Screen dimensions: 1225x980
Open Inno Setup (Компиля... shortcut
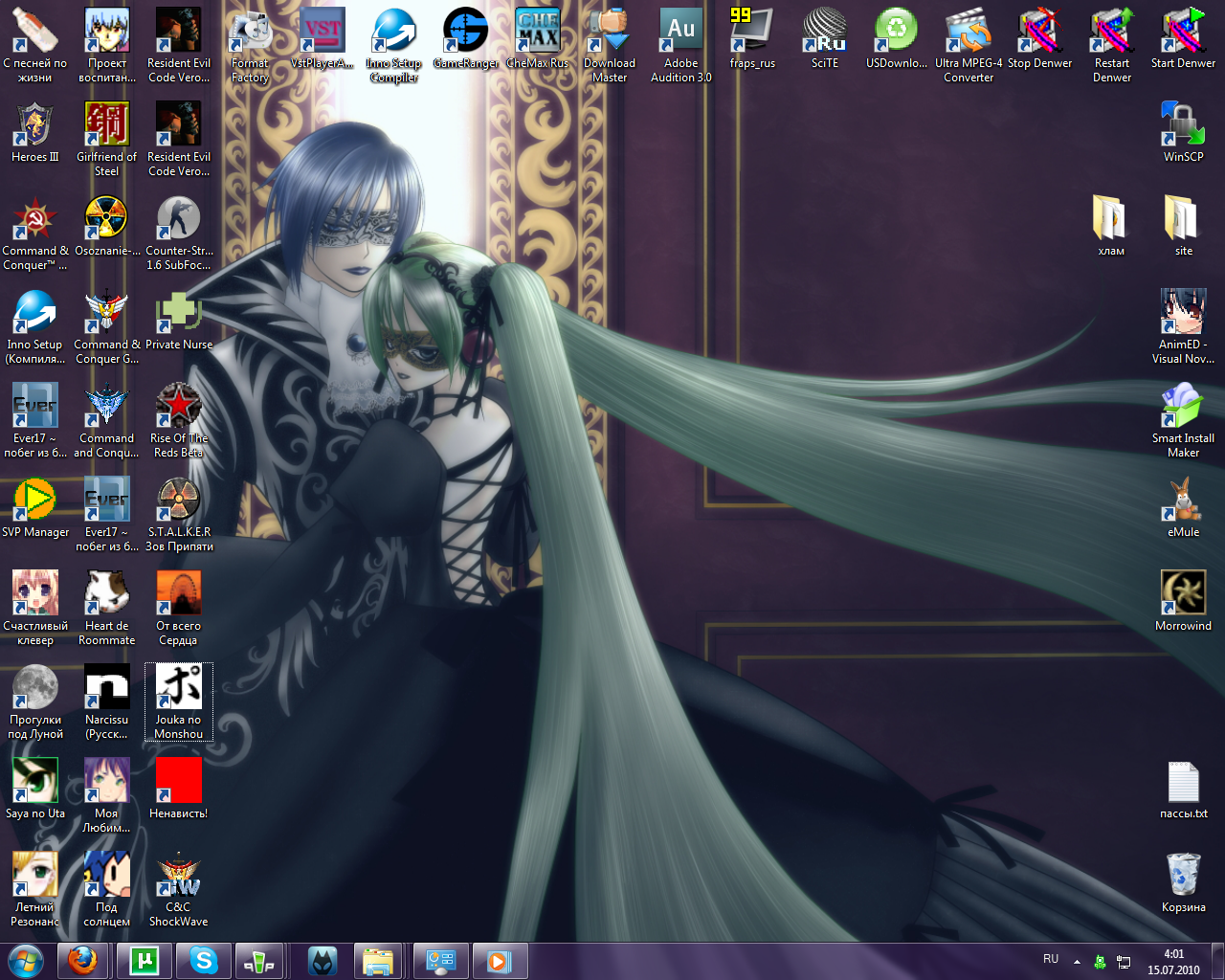click(35, 326)
